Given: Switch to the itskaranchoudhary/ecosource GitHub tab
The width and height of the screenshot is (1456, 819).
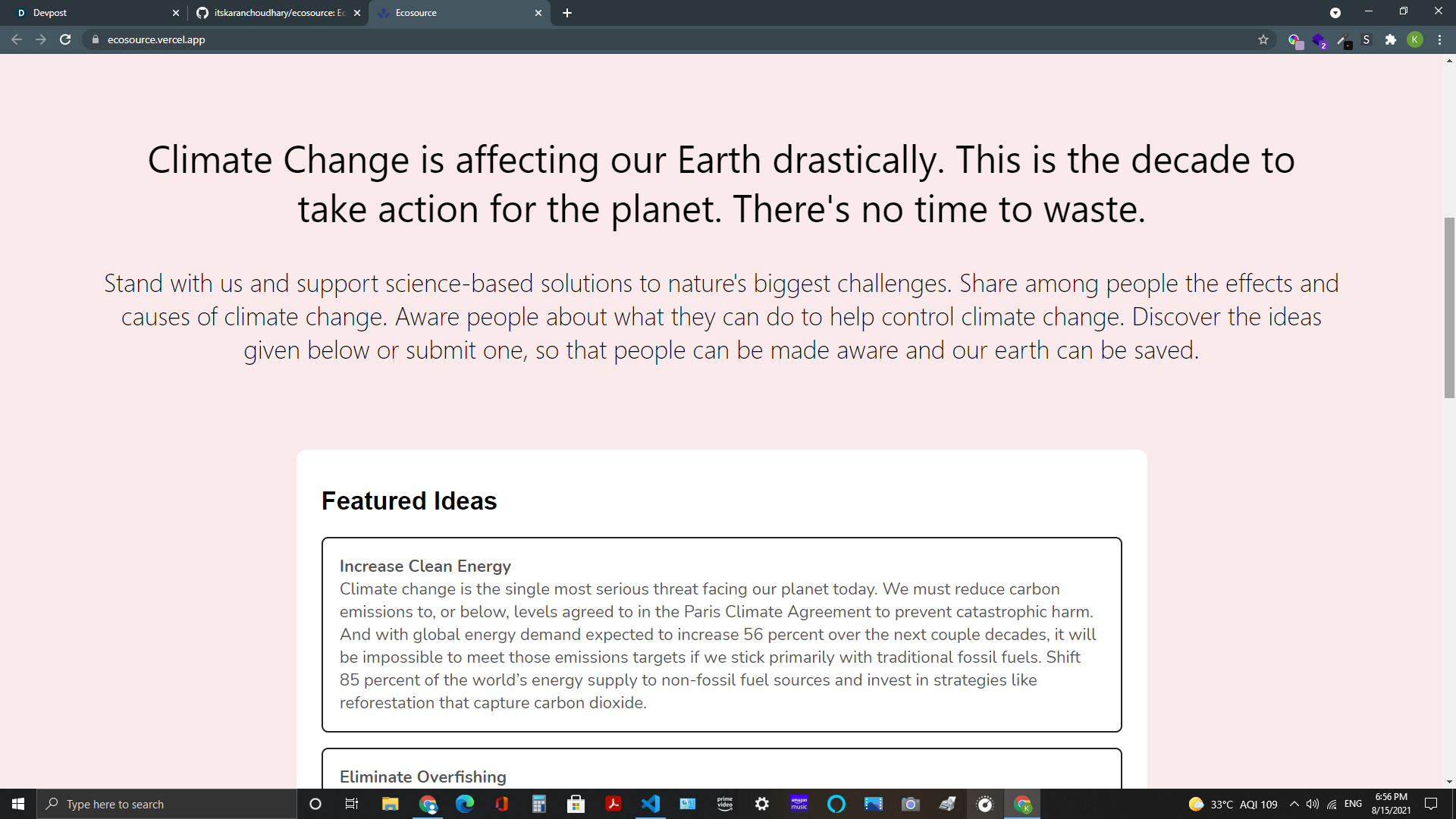Looking at the screenshot, I should coord(273,13).
